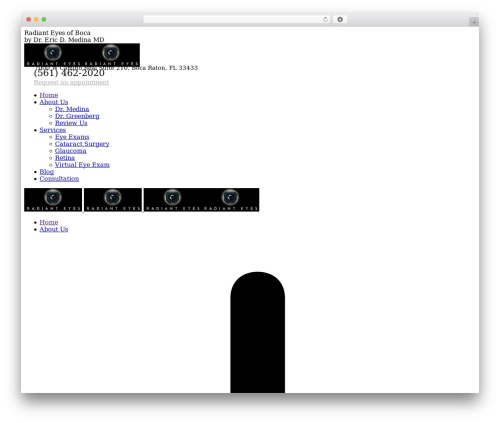Click second Radiant Eyes logo in lower row
The height and width of the screenshot is (423, 500).
coord(113,200)
